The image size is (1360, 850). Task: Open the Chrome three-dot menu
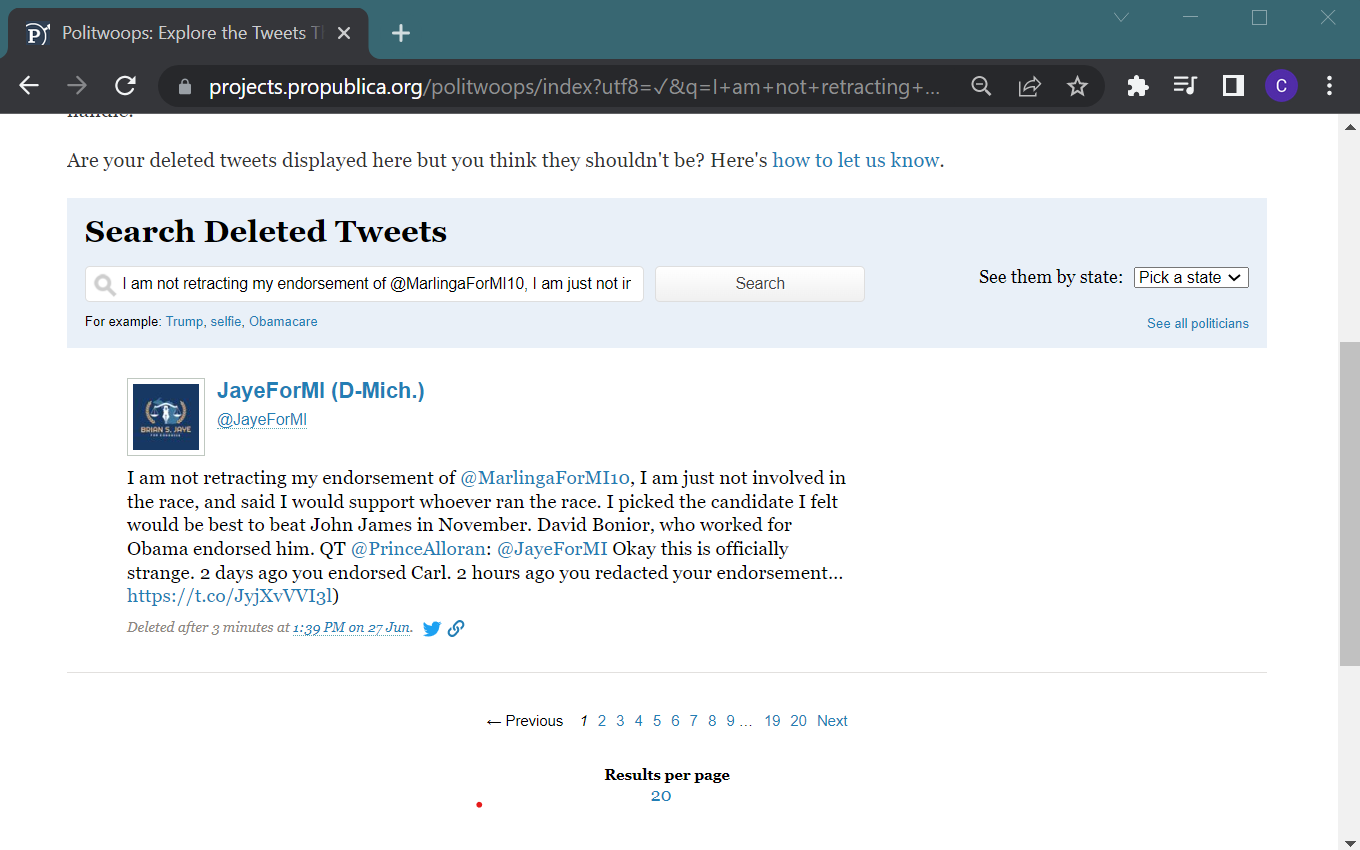pos(1329,86)
